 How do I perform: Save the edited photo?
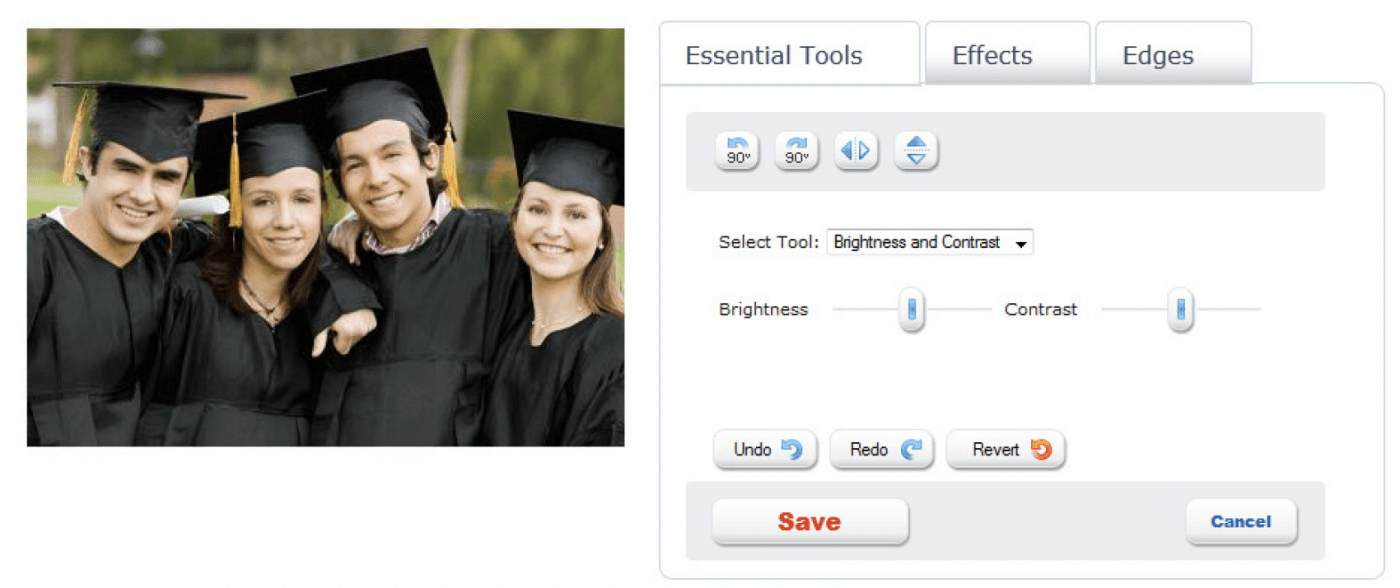(810, 522)
